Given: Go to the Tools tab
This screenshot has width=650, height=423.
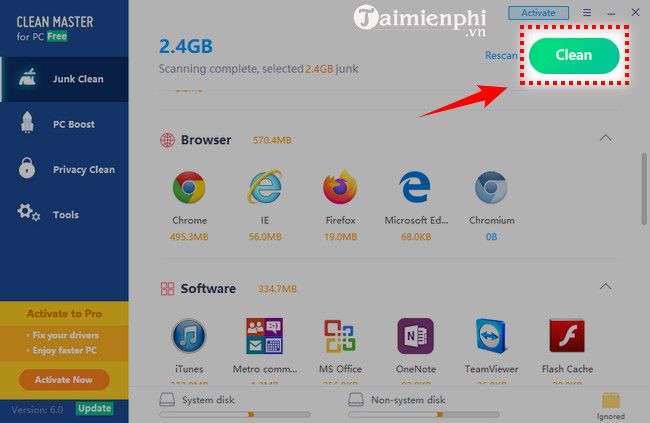Looking at the screenshot, I should coord(65,214).
